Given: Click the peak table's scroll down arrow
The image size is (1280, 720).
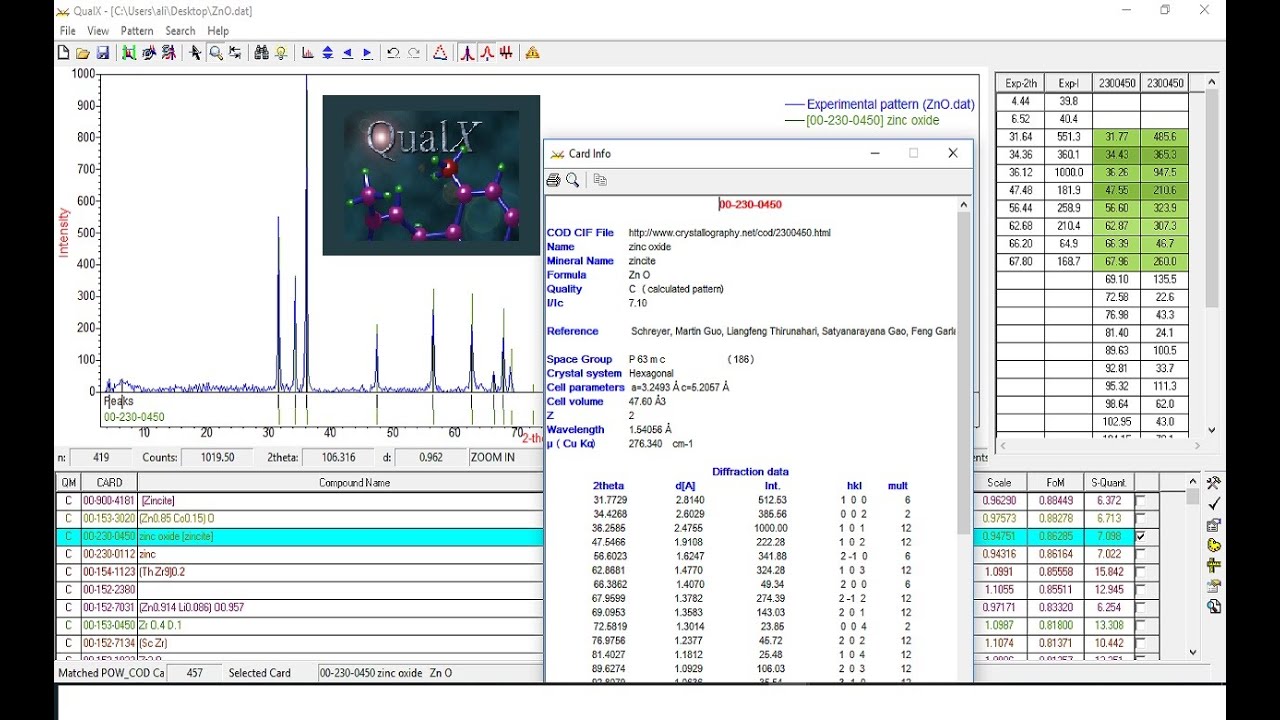Looking at the screenshot, I should [1212, 430].
